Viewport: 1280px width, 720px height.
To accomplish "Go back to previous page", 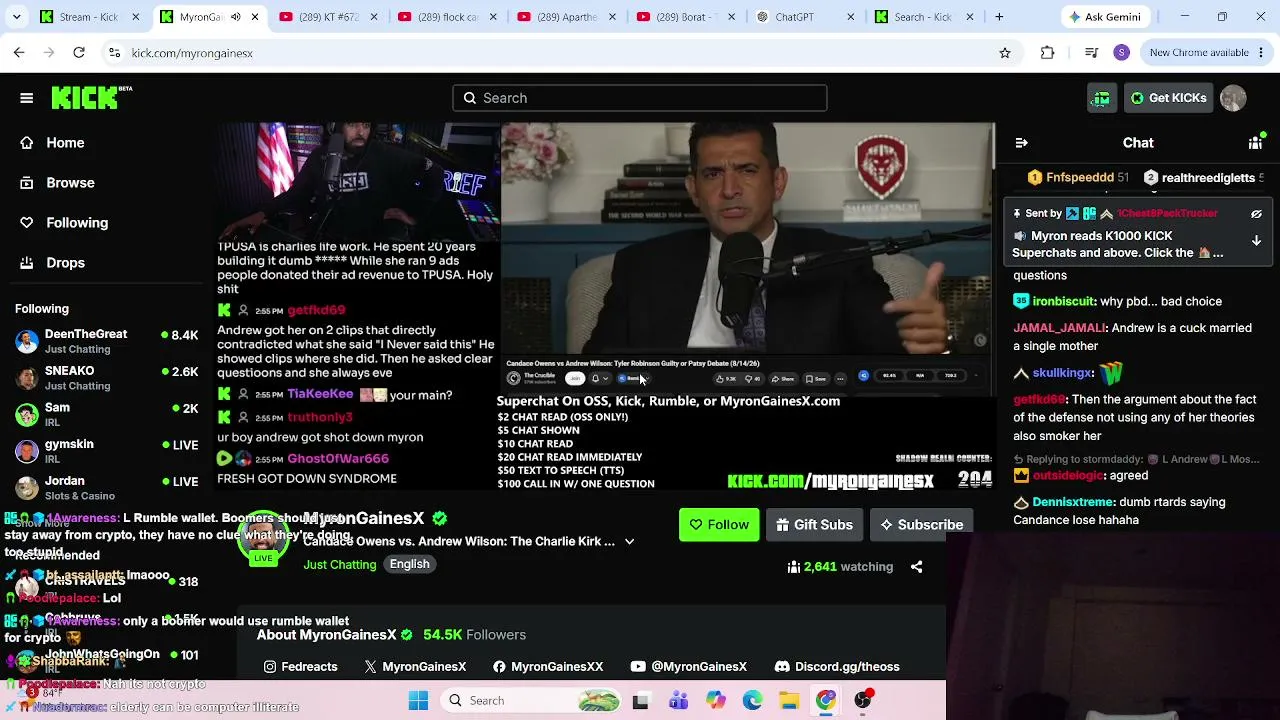I will click(x=19, y=53).
